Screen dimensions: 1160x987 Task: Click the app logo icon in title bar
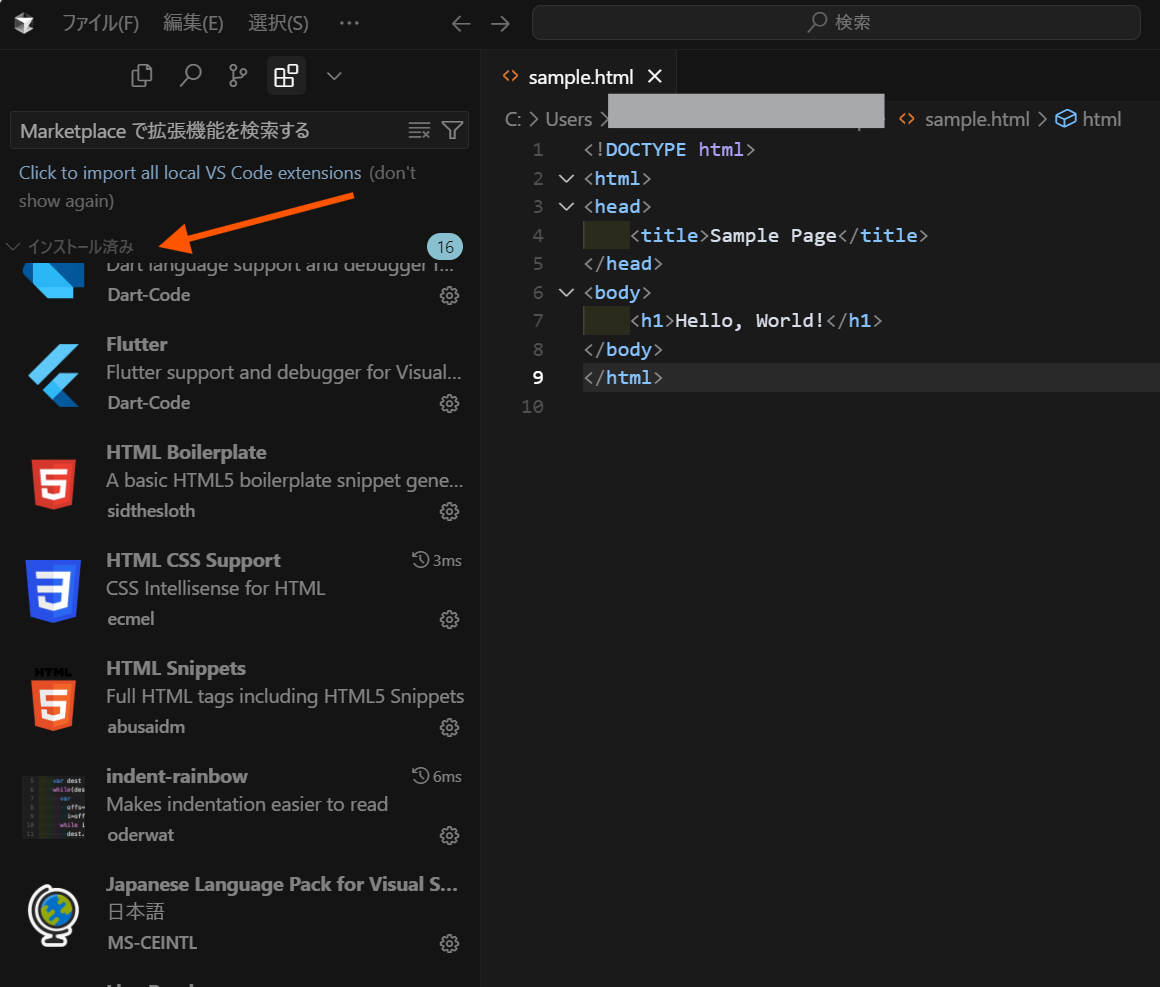tap(24, 23)
